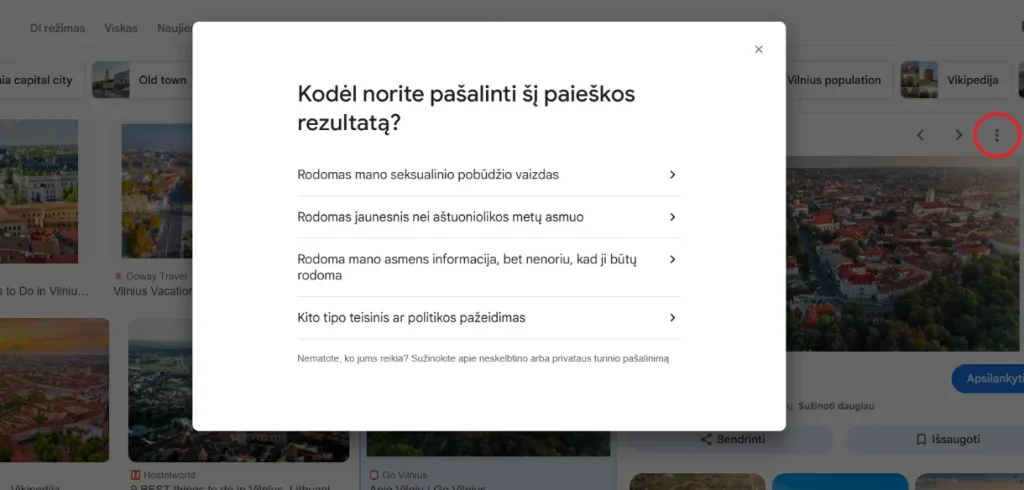This screenshot has height=490, width=1024.
Task: Select 'Kito tipo teisinis ar politikos pažeidimas'
Action: (488, 318)
